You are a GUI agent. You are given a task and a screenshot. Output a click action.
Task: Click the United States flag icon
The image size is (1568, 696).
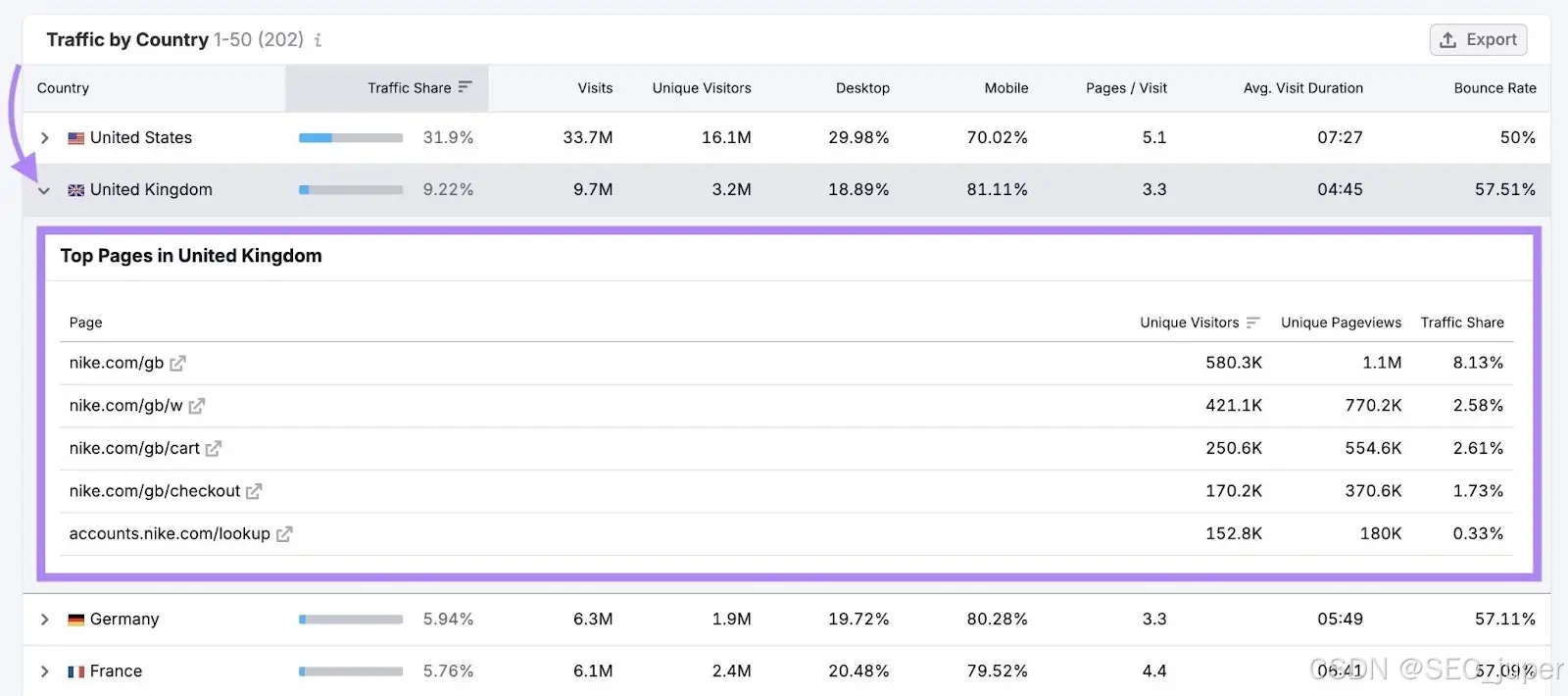tap(75, 138)
